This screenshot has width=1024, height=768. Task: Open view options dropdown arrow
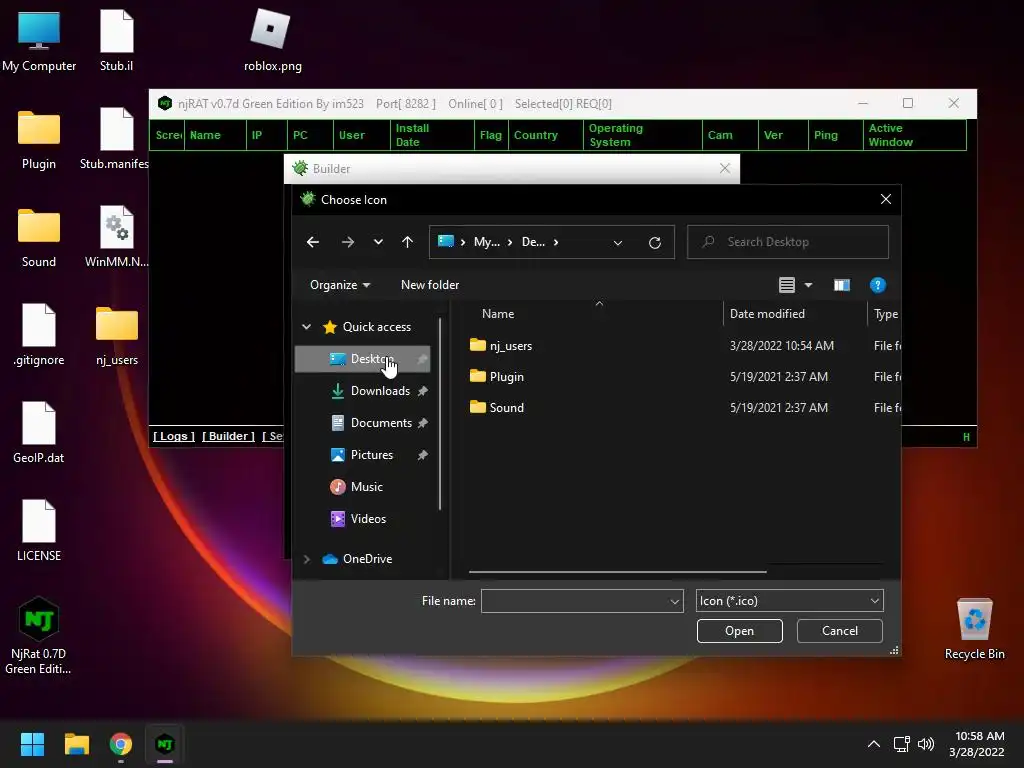(808, 285)
